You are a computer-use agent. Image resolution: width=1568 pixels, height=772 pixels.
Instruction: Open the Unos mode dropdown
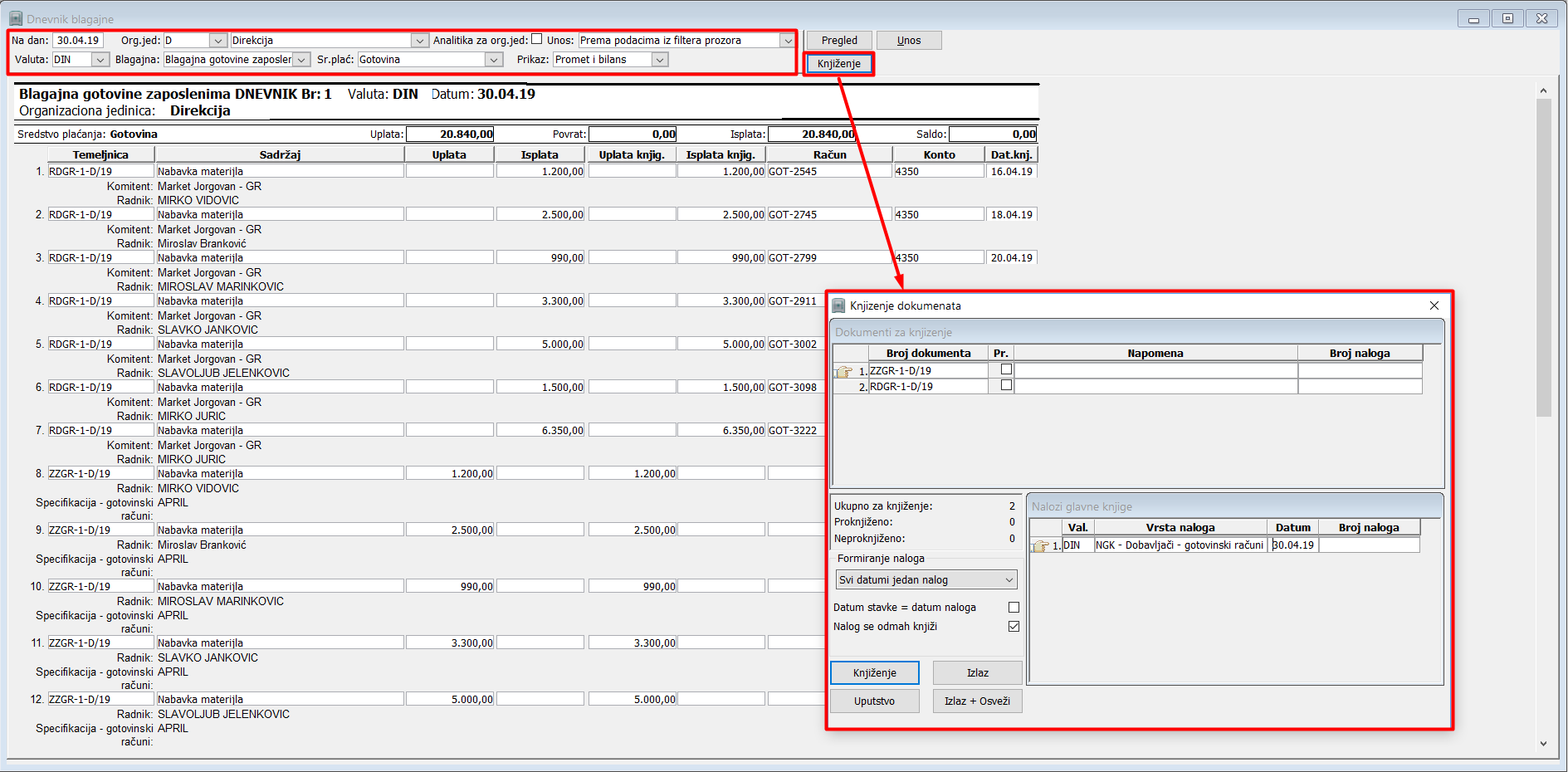[787, 41]
